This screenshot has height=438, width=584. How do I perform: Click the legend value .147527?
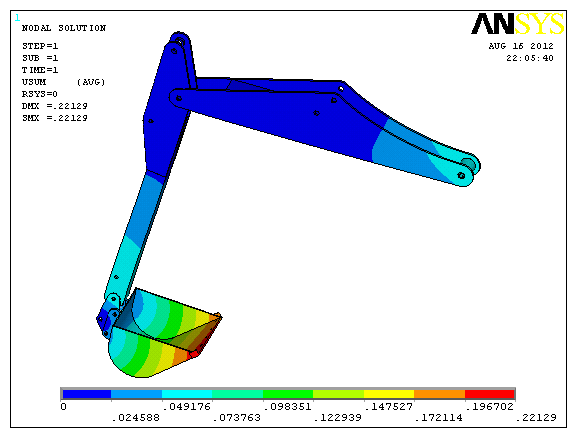[x=388, y=406]
